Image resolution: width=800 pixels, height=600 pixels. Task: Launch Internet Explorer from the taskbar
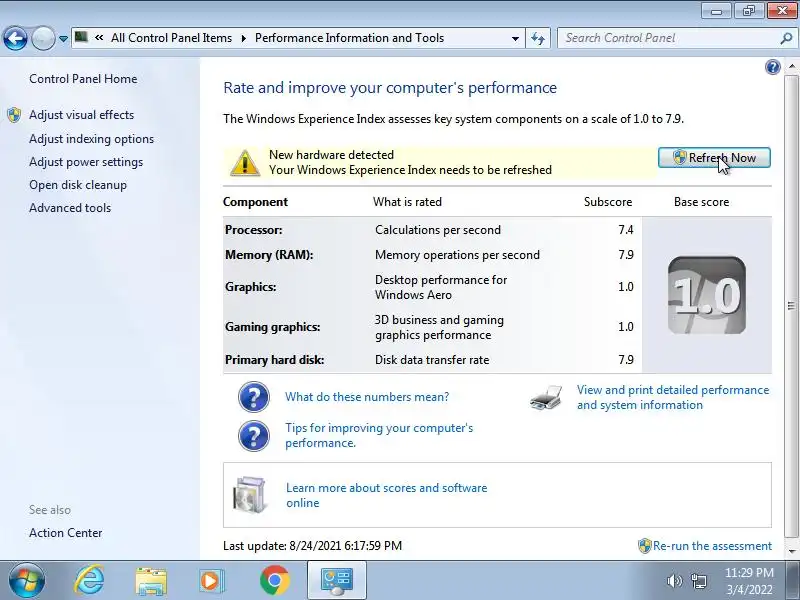(x=89, y=581)
